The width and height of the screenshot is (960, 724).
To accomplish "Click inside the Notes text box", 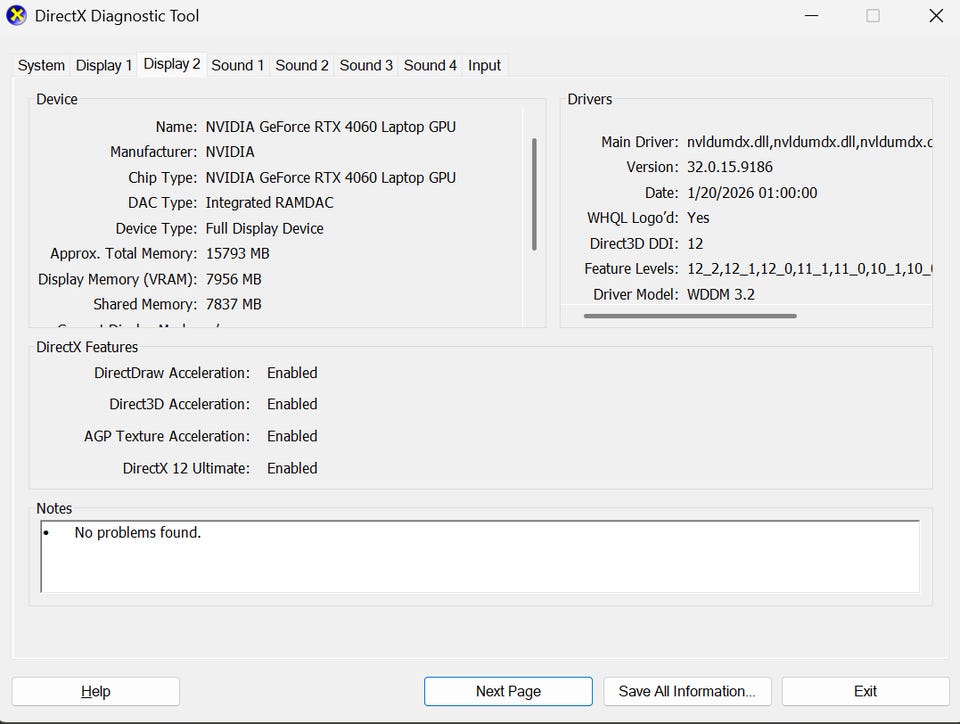I will point(480,556).
